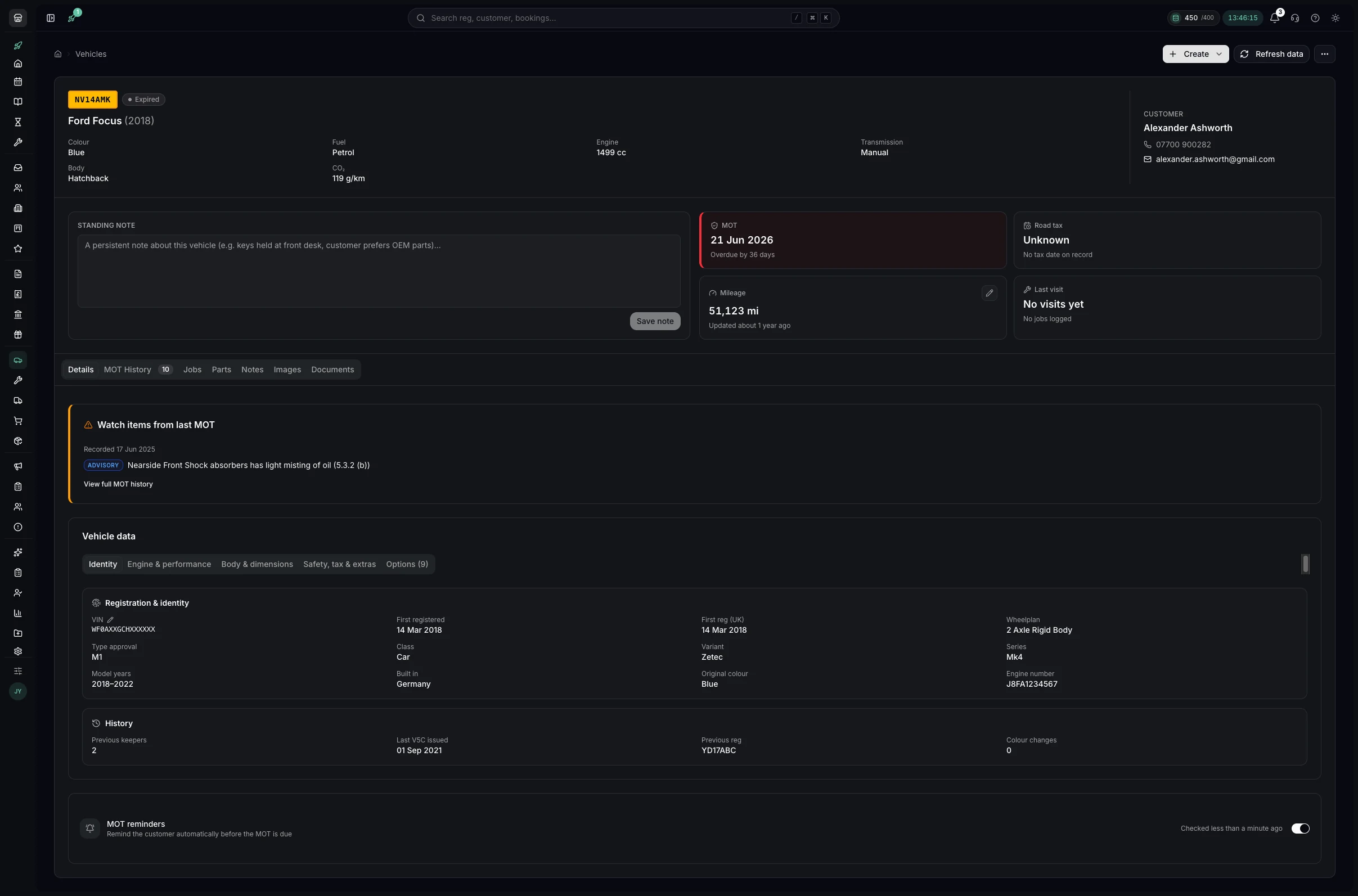Image resolution: width=1358 pixels, height=896 pixels.
Task: Open the shopping cart sidebar icon
Action: coord(17,421)
